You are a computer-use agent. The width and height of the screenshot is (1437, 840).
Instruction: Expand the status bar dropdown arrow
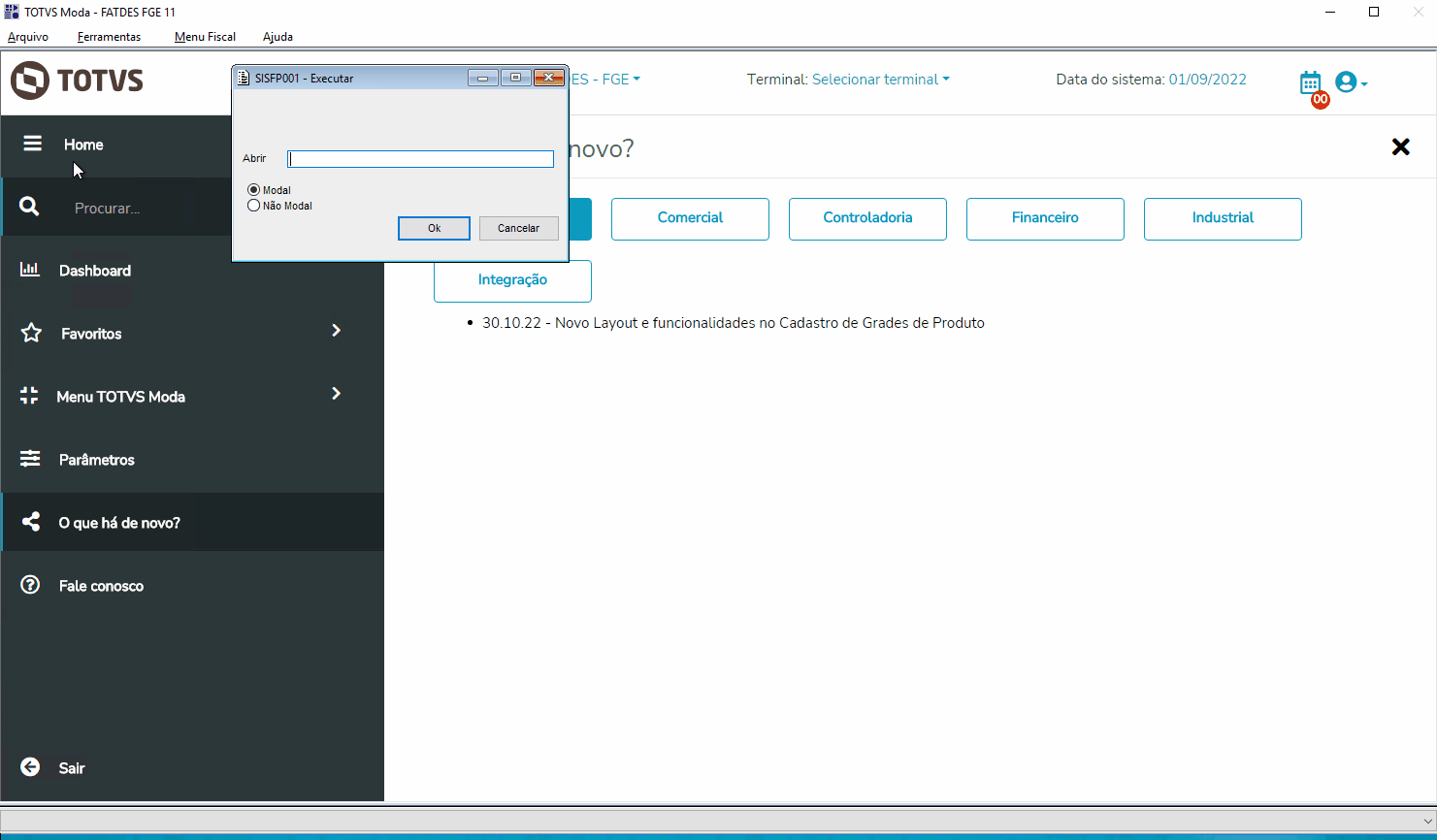(1426, 821)
